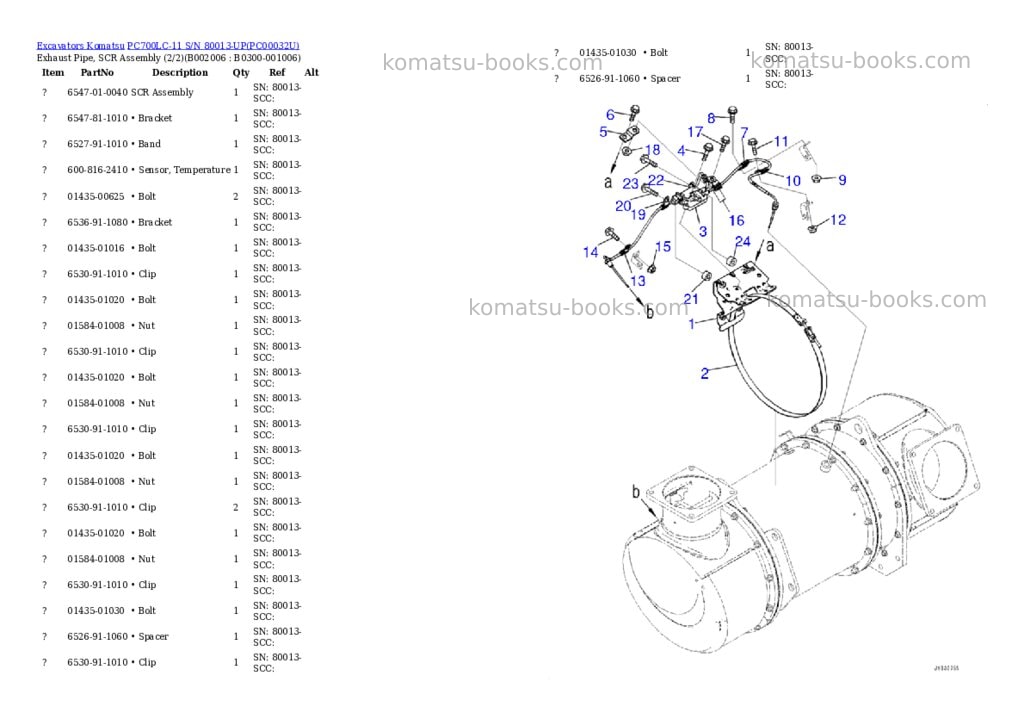Click callout number 9 in the diagram
The height and width of the screenshot is (725, 1024).
click(x=842, y=180)
